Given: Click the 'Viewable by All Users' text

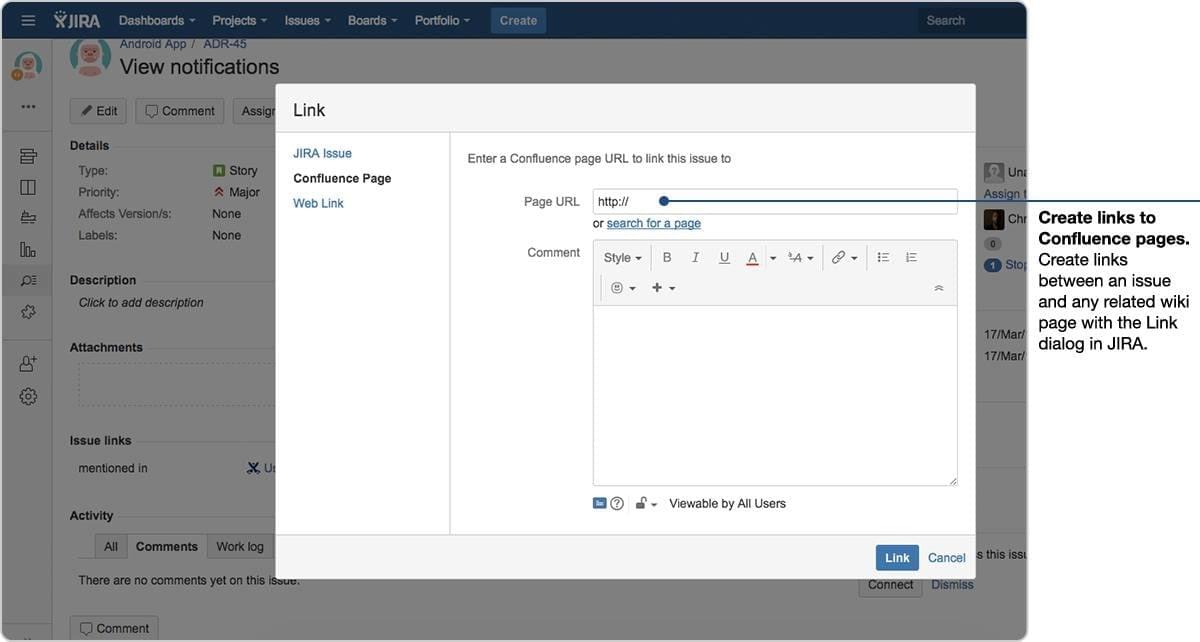Looking at the screenshot, I should (x=727, y=503).
